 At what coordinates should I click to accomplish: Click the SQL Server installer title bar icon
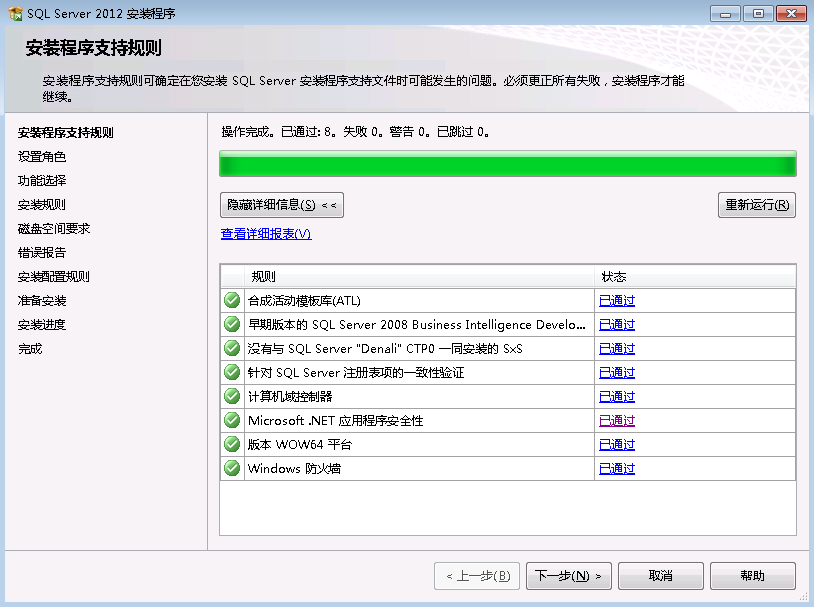[16, 13]
